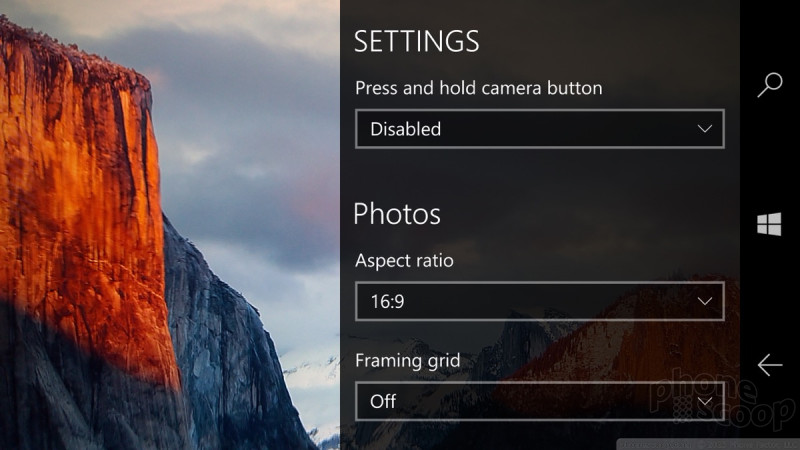Click the Framing grid label

[x=408, y=361]
